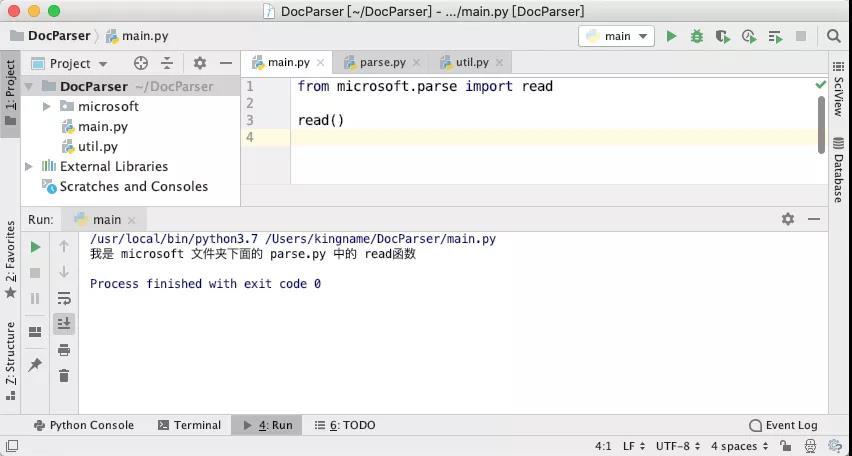
Task: Toggle the 4: Run tool window
Action: pyautogui.click(x=267, y=426)
